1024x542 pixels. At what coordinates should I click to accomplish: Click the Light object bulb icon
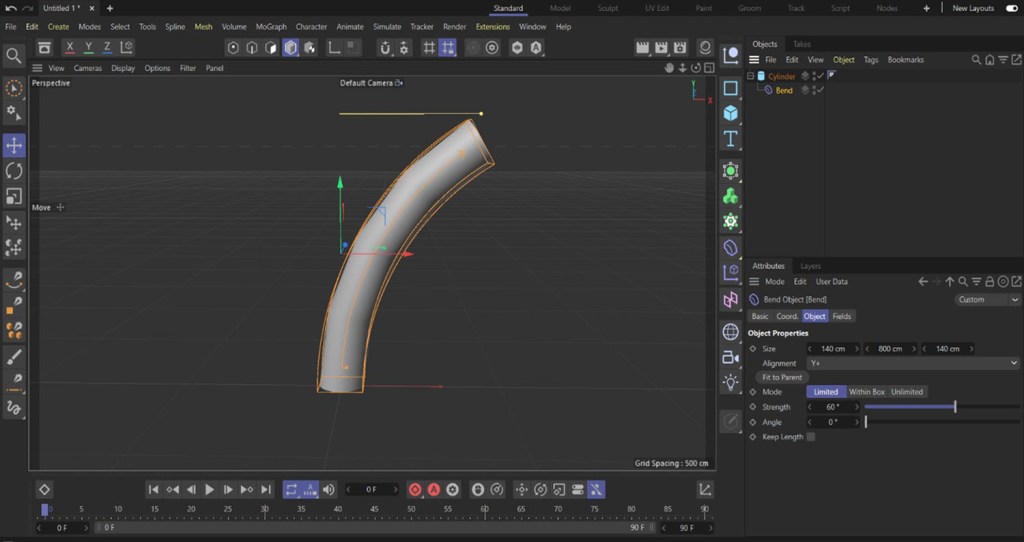731,382
